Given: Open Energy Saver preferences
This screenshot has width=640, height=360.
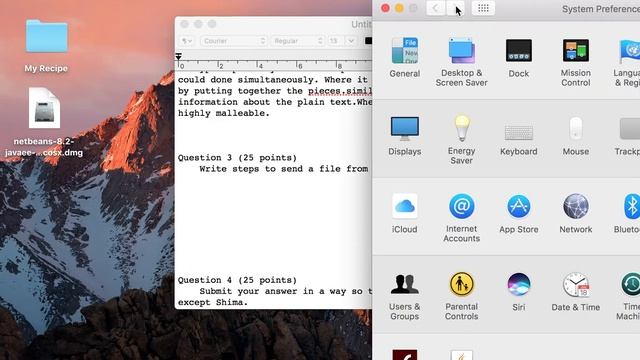Looking at the screenshot, I should point(462,140).
